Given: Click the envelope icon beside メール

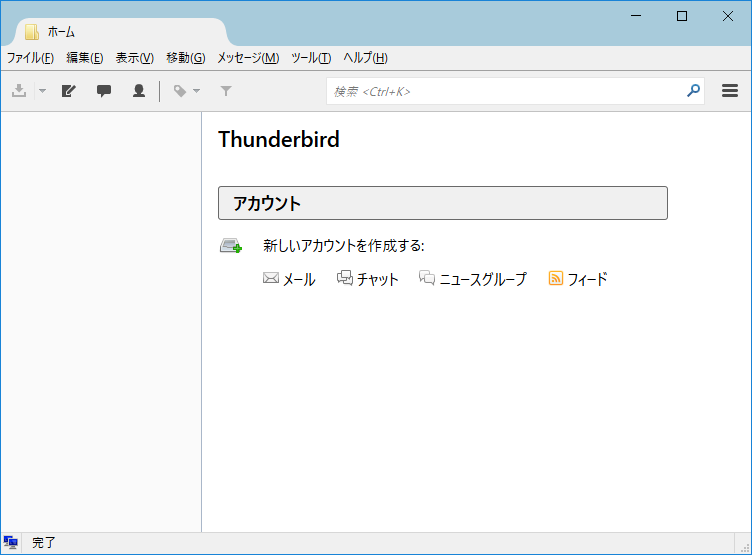Looking at the screenshot, I should (x=271, y=278).
